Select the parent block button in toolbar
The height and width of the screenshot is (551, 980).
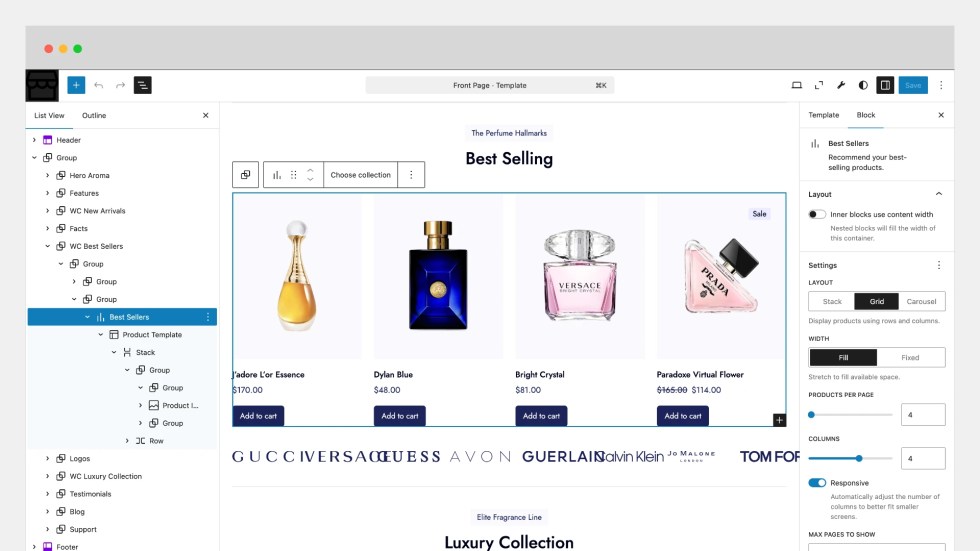(x=245, y=175)
